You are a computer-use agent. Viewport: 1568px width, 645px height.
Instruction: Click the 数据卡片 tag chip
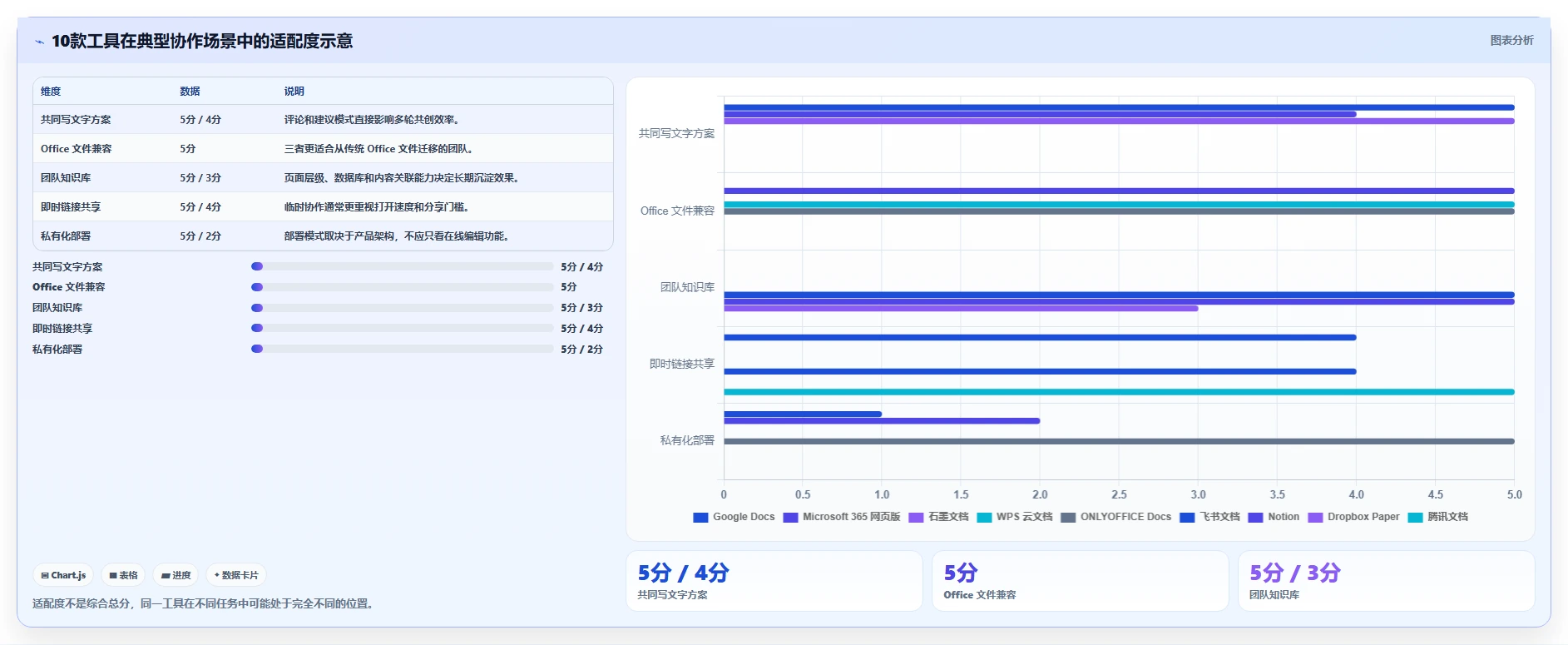point(236,575)
